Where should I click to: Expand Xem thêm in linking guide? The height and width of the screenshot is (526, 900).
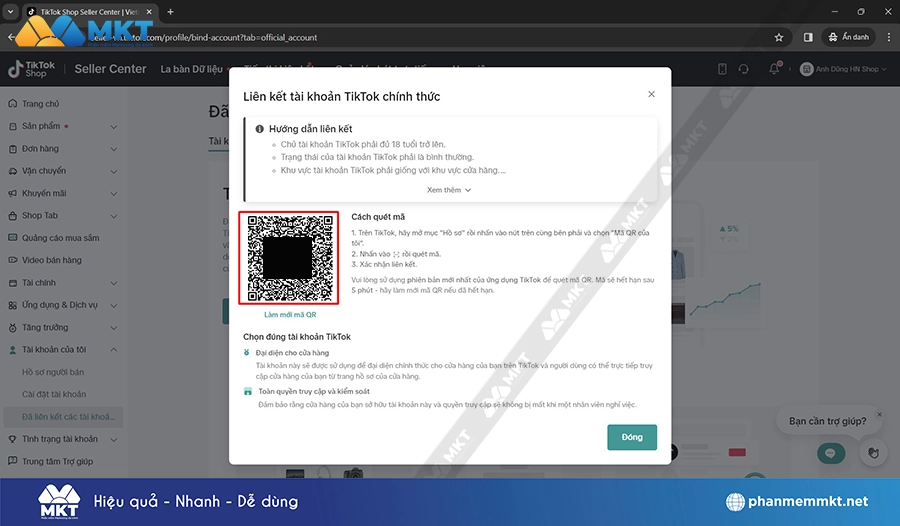tap(449, 190)
